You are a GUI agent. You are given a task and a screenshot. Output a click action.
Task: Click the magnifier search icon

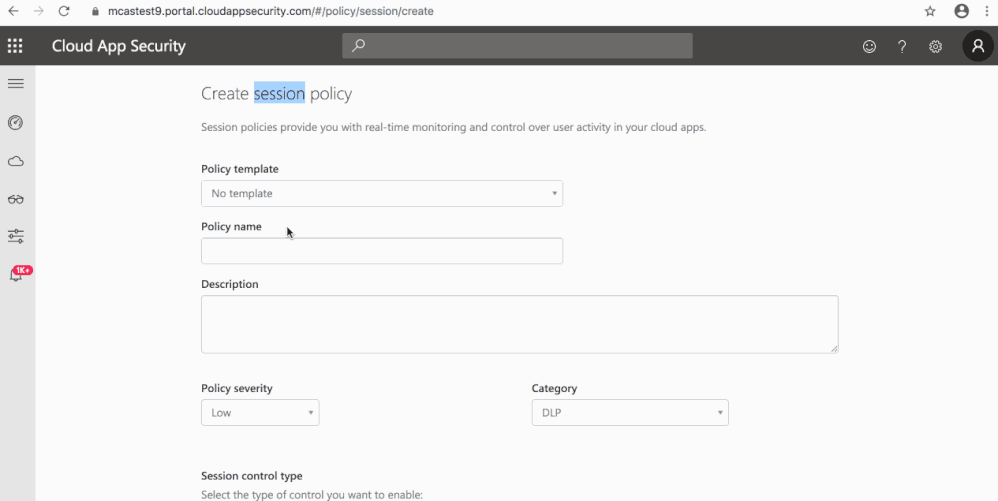click(358, 46)
